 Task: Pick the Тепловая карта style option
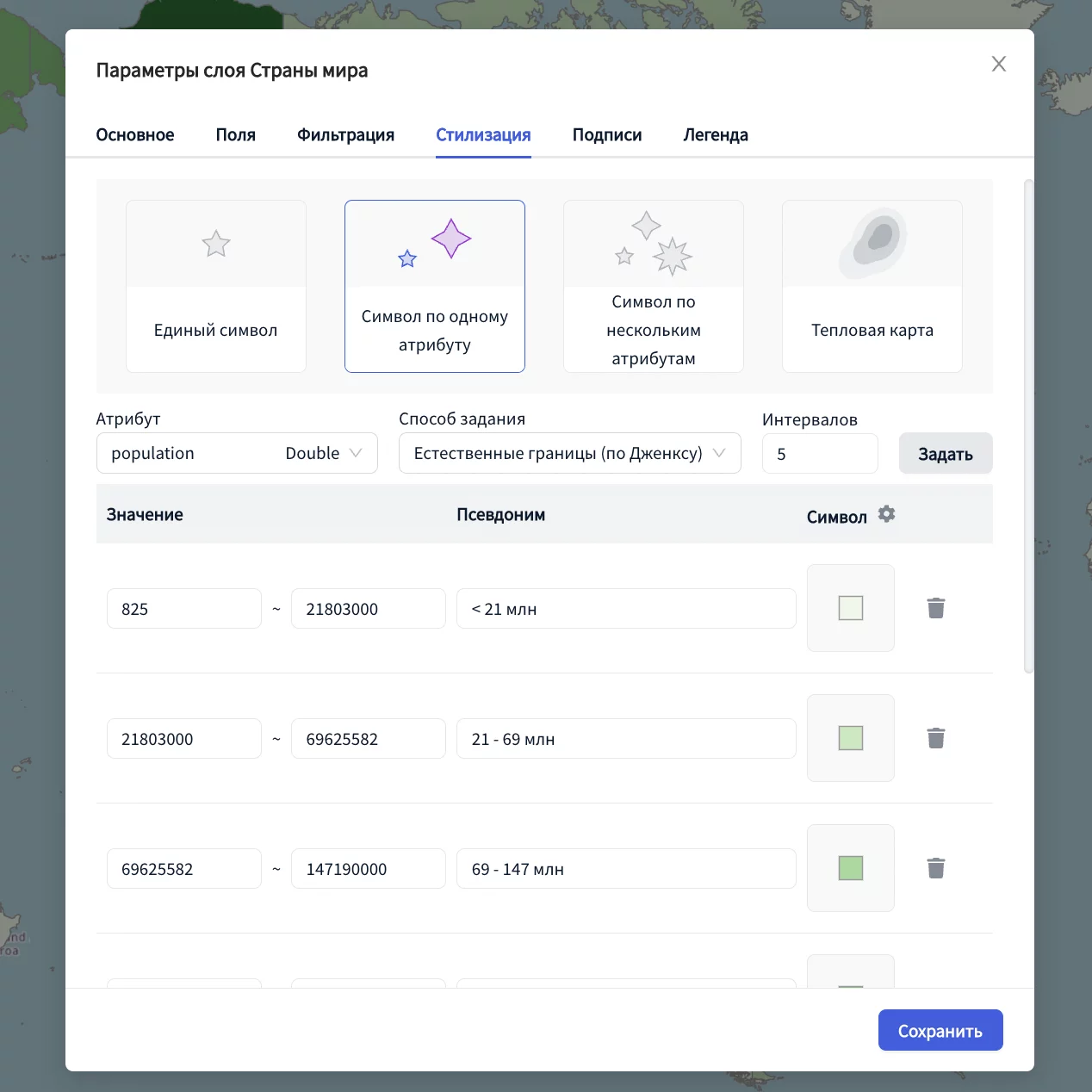point(872,286)
